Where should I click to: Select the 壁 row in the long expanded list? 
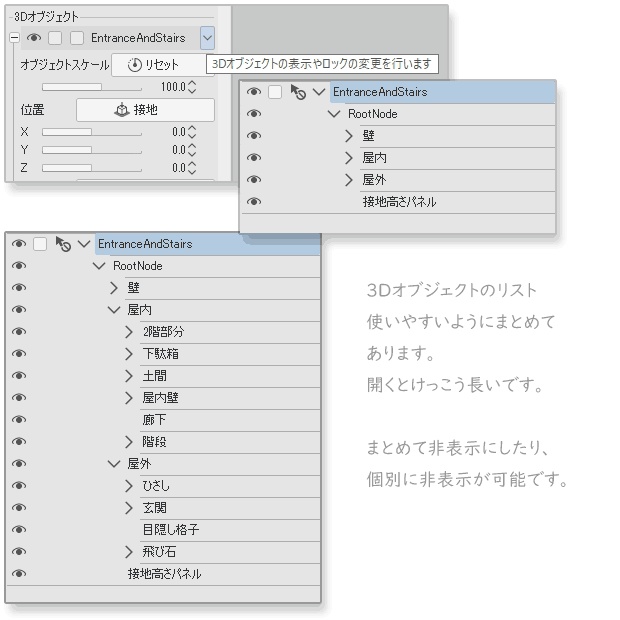[223, 288]
